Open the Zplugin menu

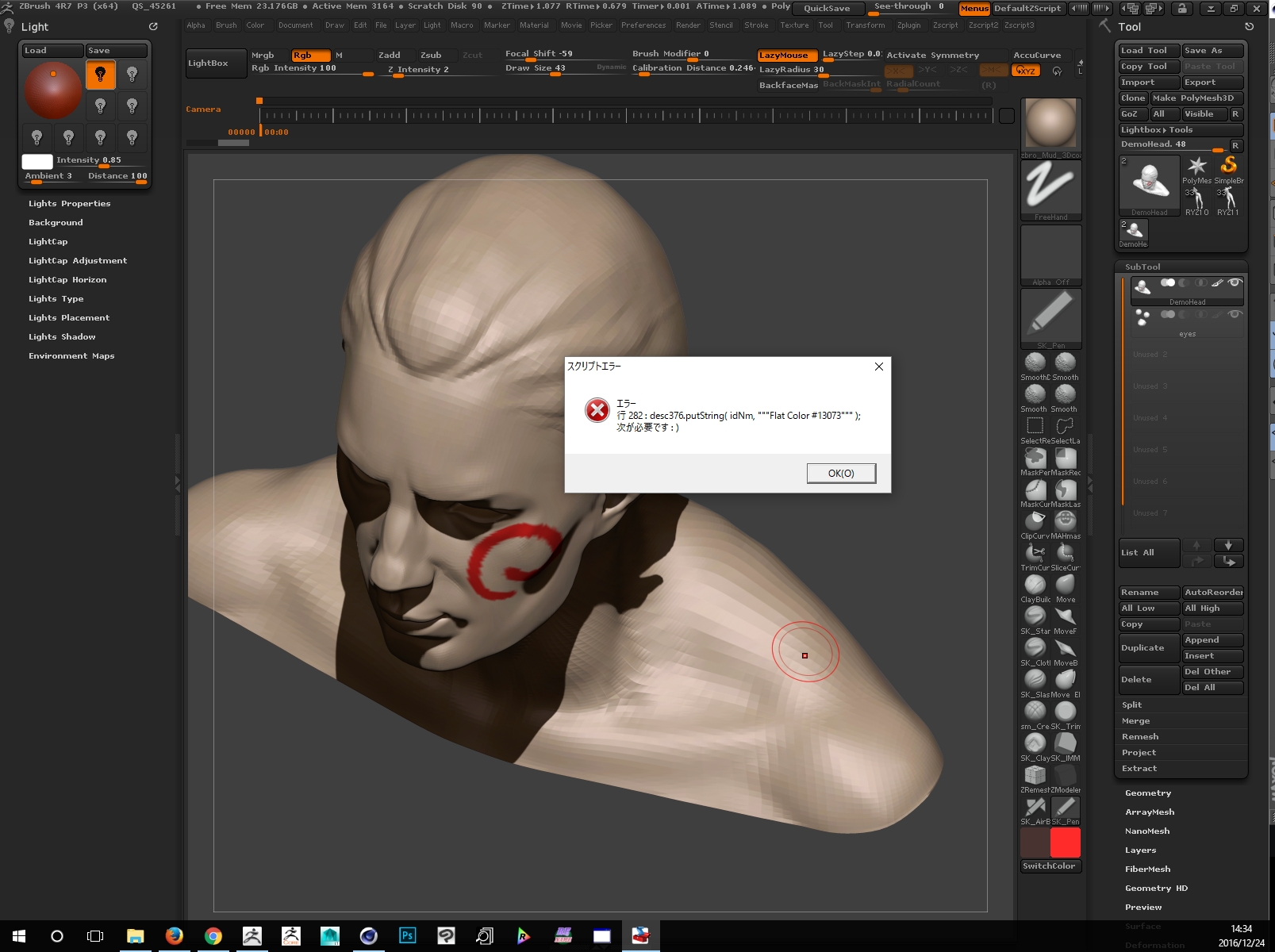coord(908,25)
